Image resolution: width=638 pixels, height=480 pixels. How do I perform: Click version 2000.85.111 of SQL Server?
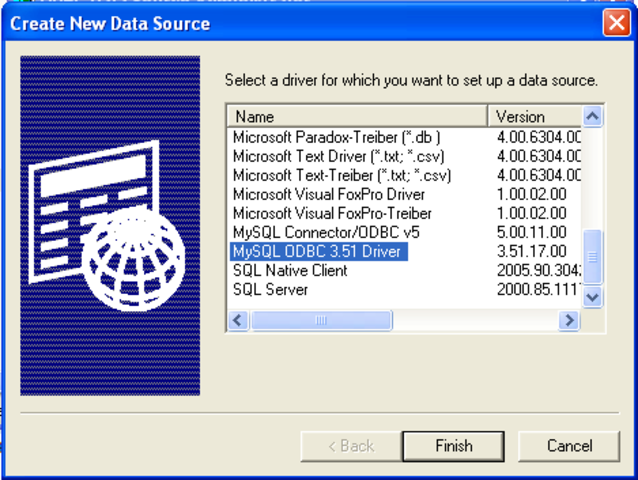click(x=539, y=290)
